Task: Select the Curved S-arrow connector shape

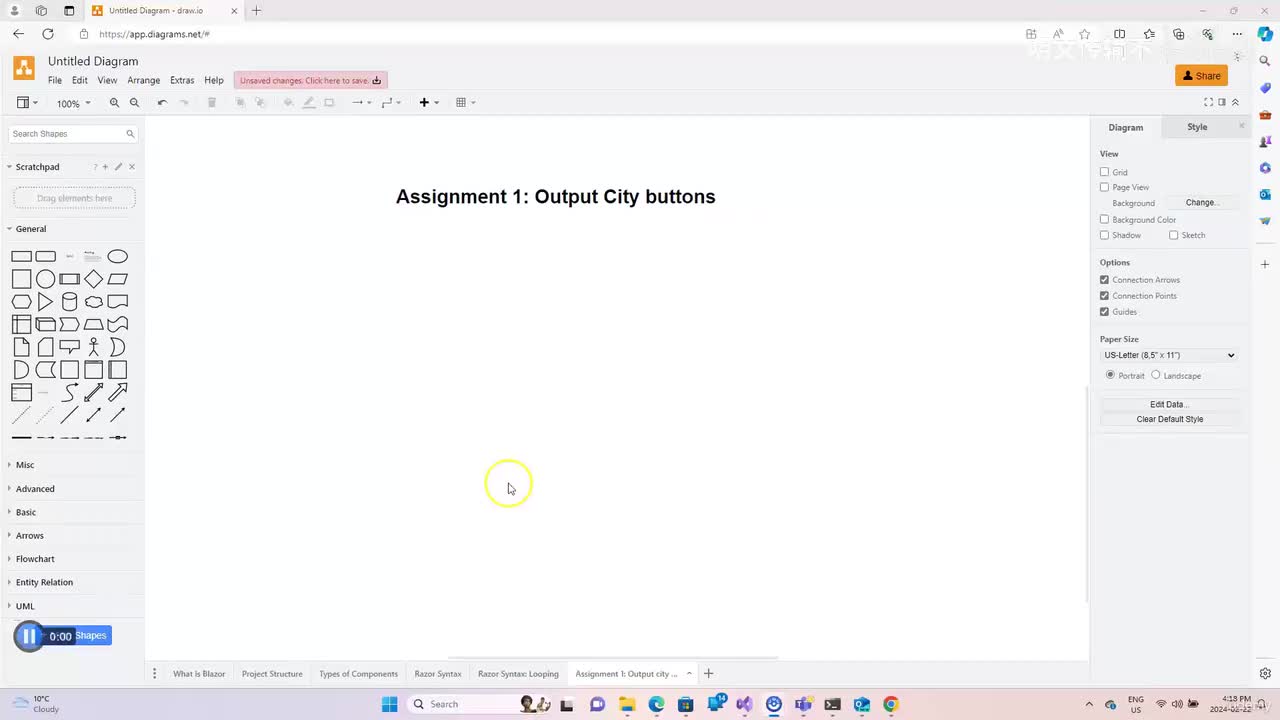Action: (x=70, y=392)
